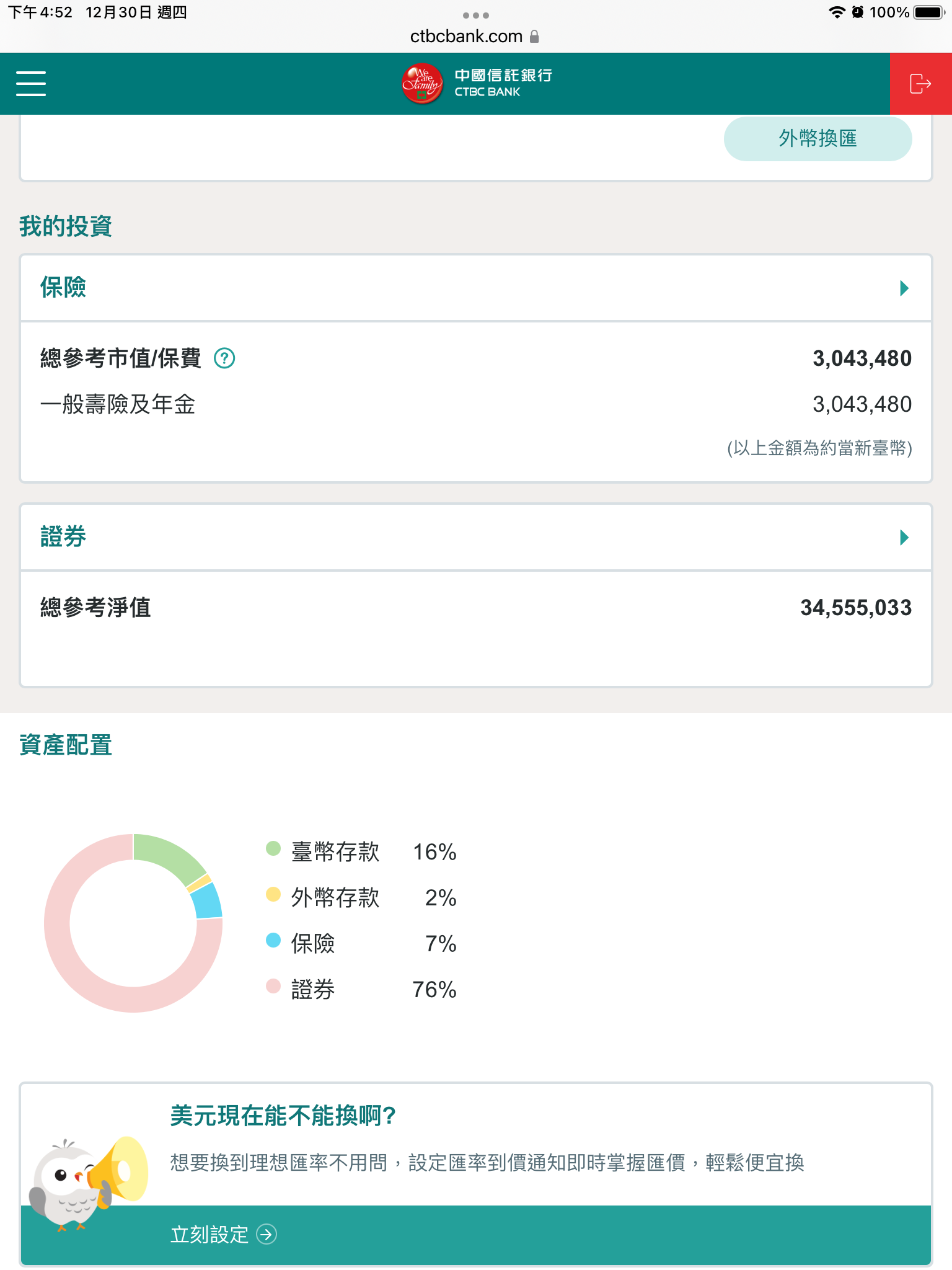The image size is (952, 1270).
Task: Expand the 保險 section arrow
Action: [904, 288]
